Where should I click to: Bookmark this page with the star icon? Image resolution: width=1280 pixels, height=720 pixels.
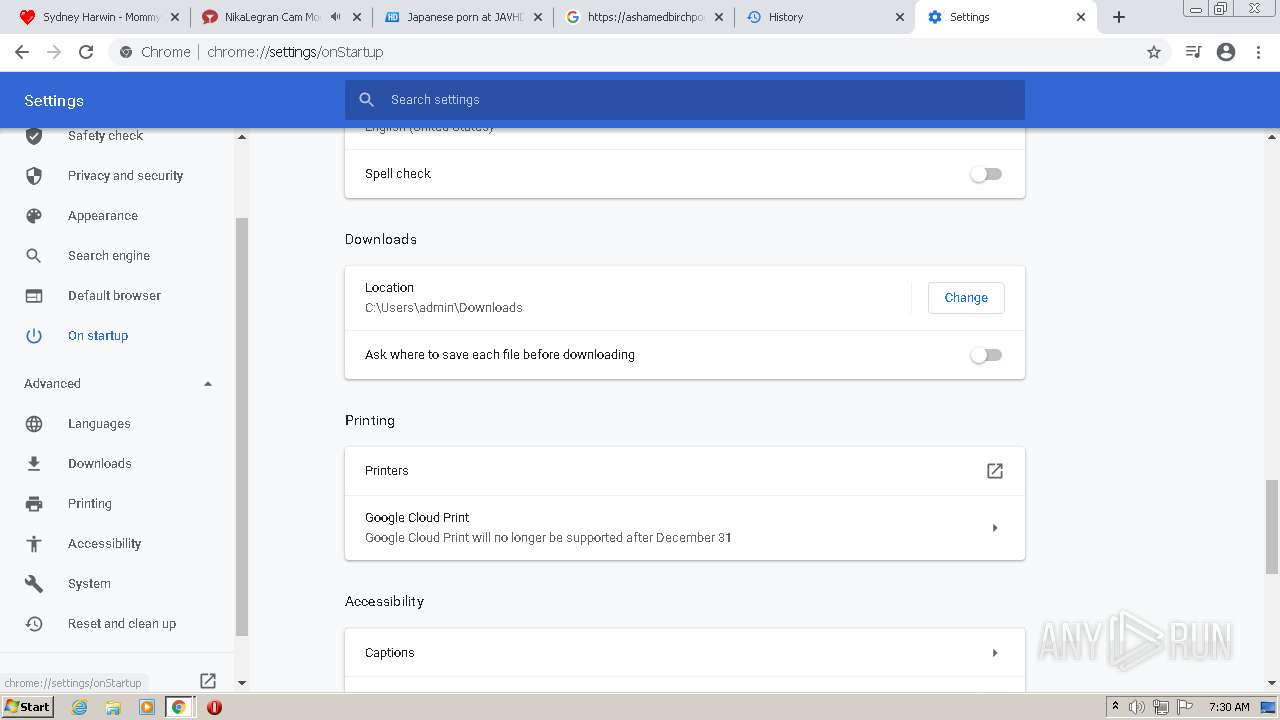click(1154, 52)
